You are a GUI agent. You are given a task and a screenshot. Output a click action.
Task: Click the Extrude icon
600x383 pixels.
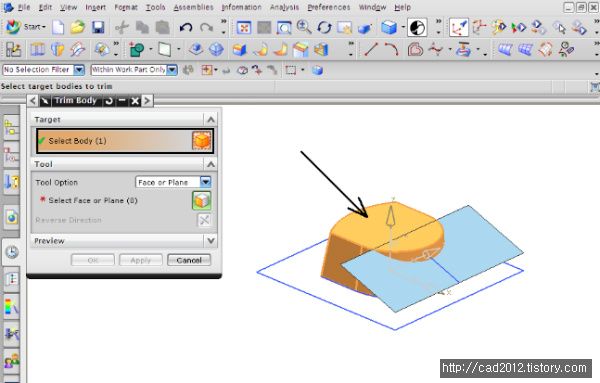click(196, 49)
